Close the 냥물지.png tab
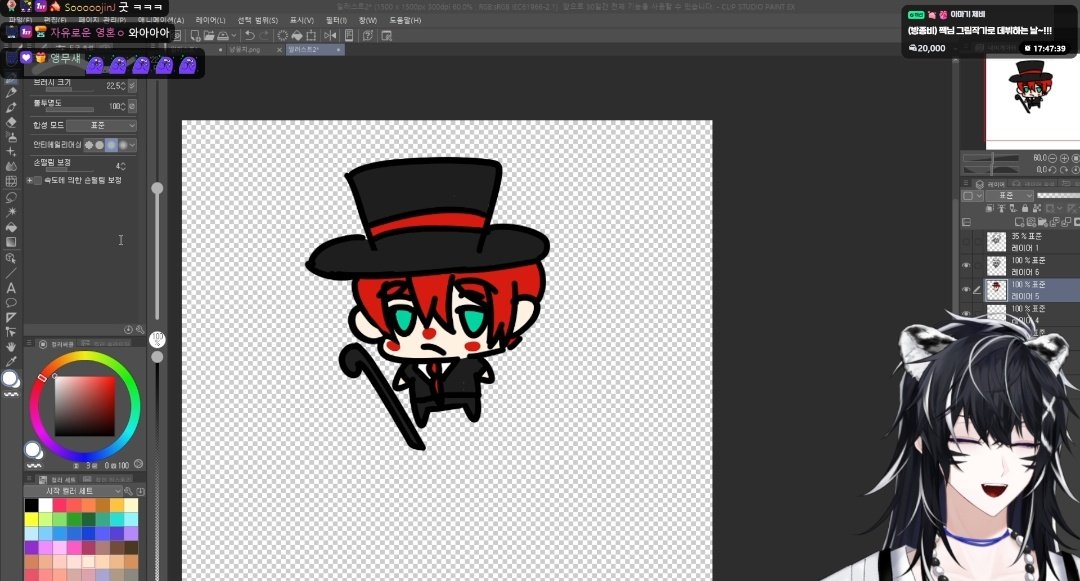The height and width of the screenshot is (581, 1080). click(x=279, y=50)
